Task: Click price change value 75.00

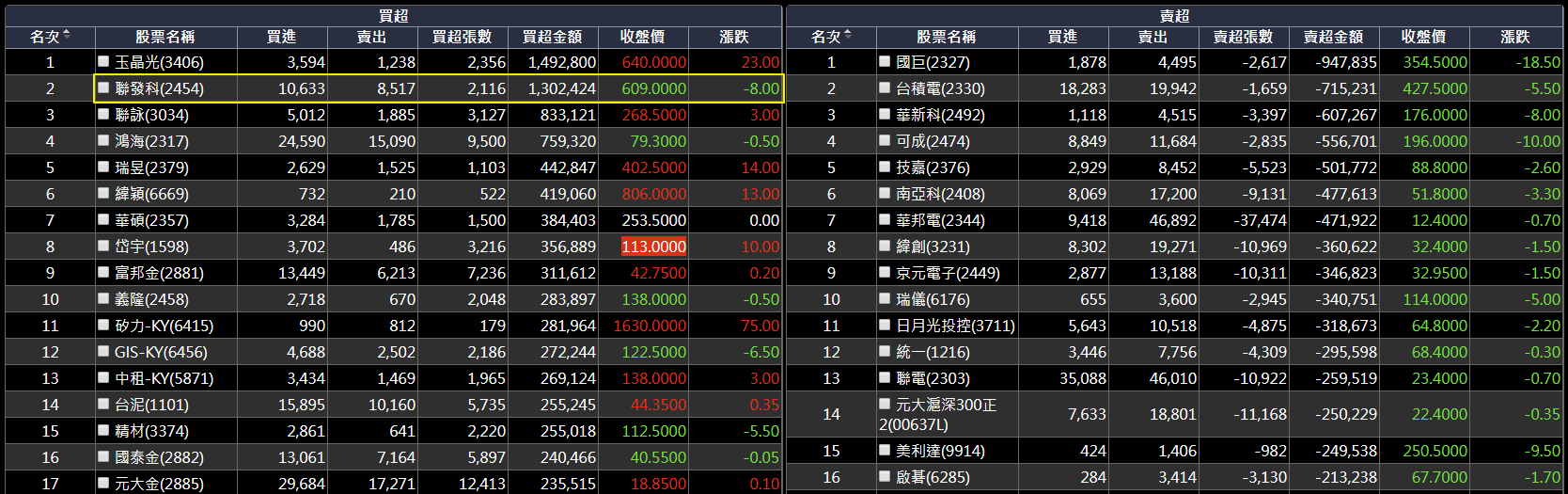Action: pyautogui.click(x=760, y=326)
